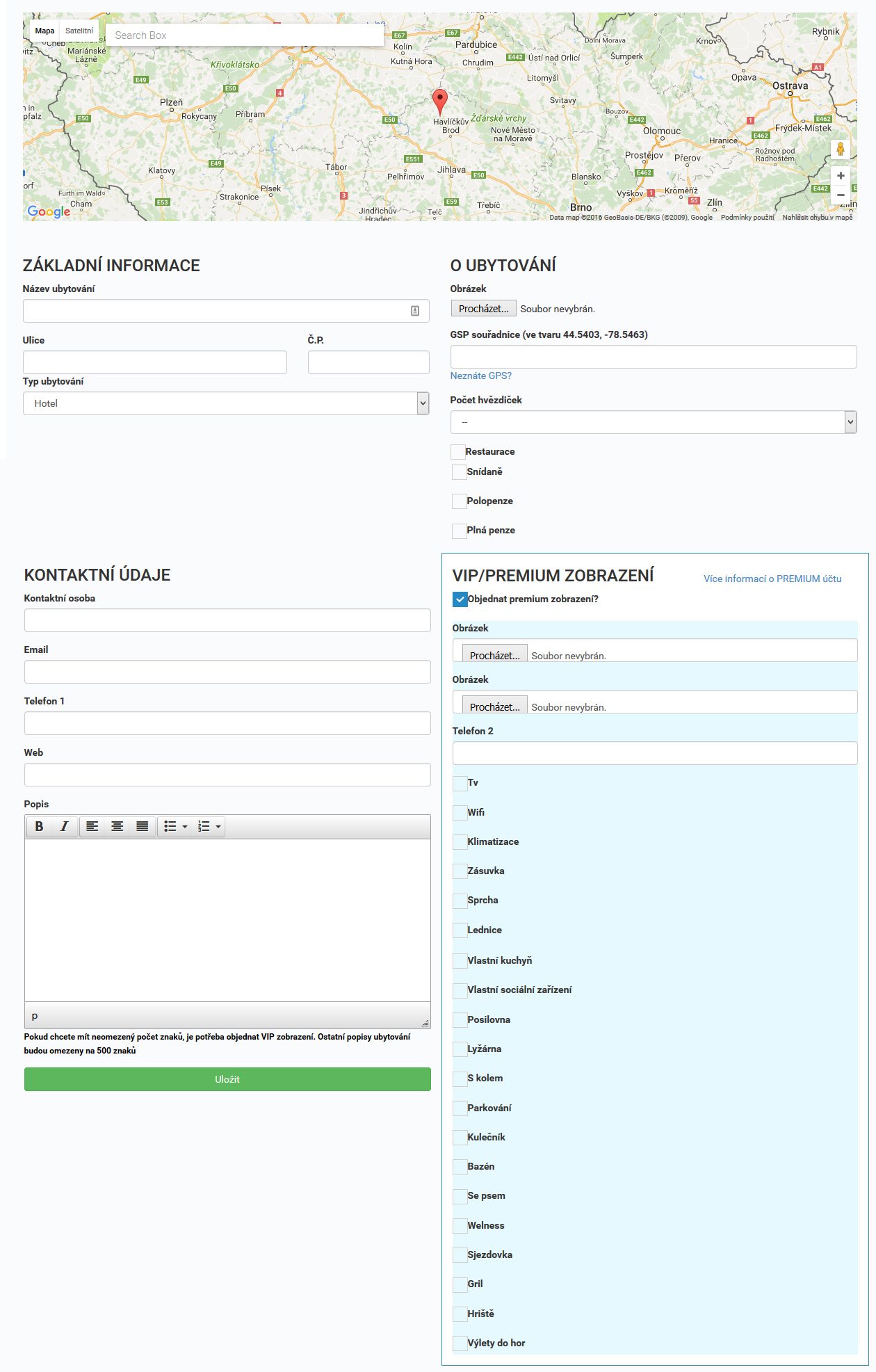
Task: Click the Google logo on map
Action: pyautogui.click(x=49, y=211)
